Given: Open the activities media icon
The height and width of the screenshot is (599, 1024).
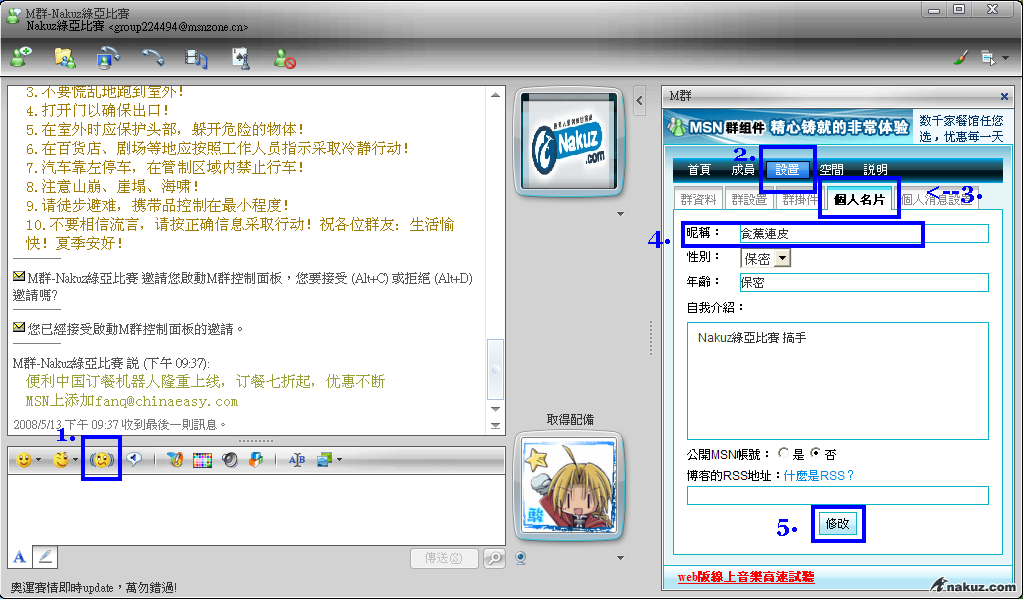Looking at the screenshot, I should (196, 59).
